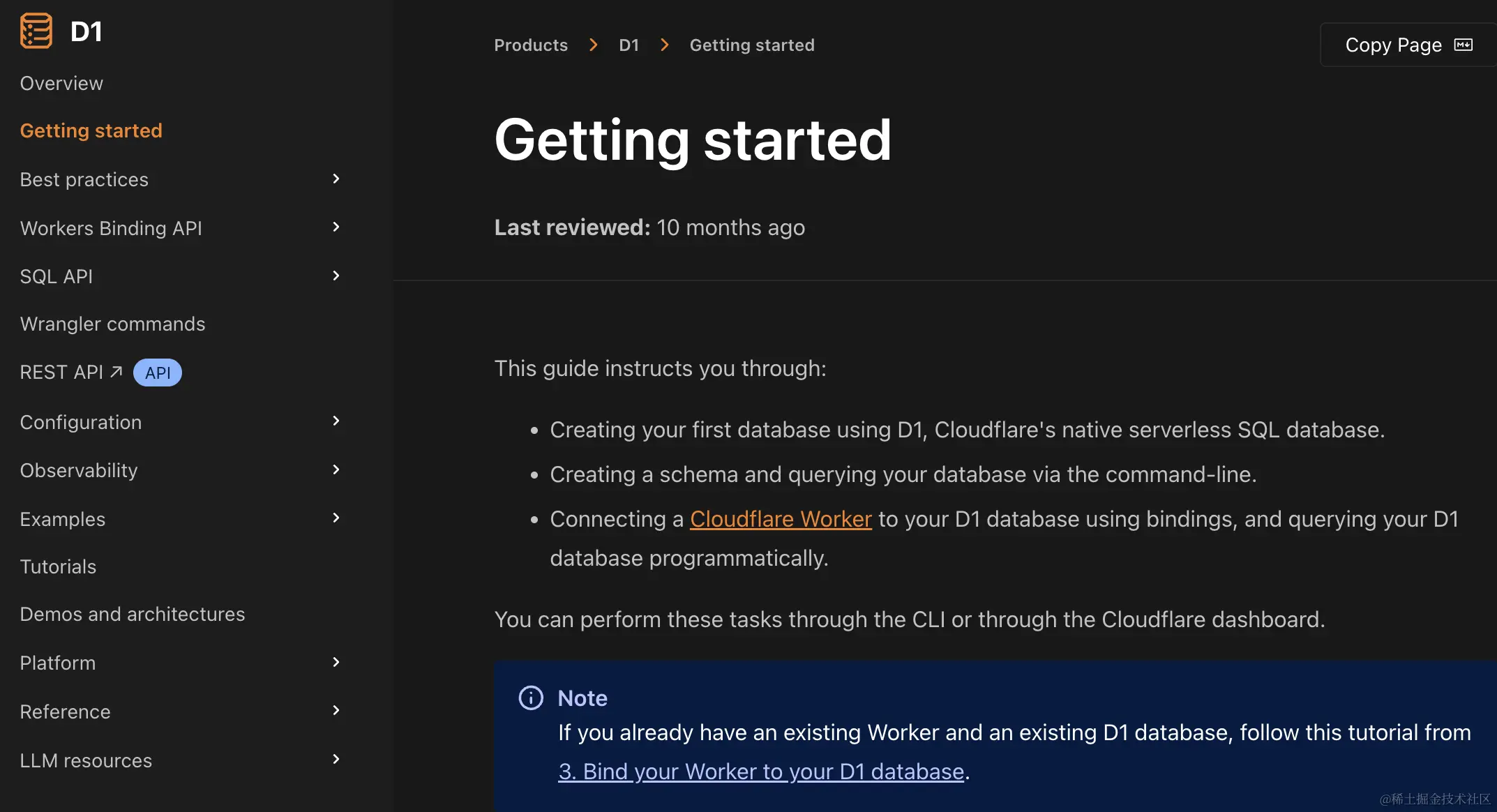Select Demos and architectures in sidebar
1497x812 pixels.
[133, 613]
